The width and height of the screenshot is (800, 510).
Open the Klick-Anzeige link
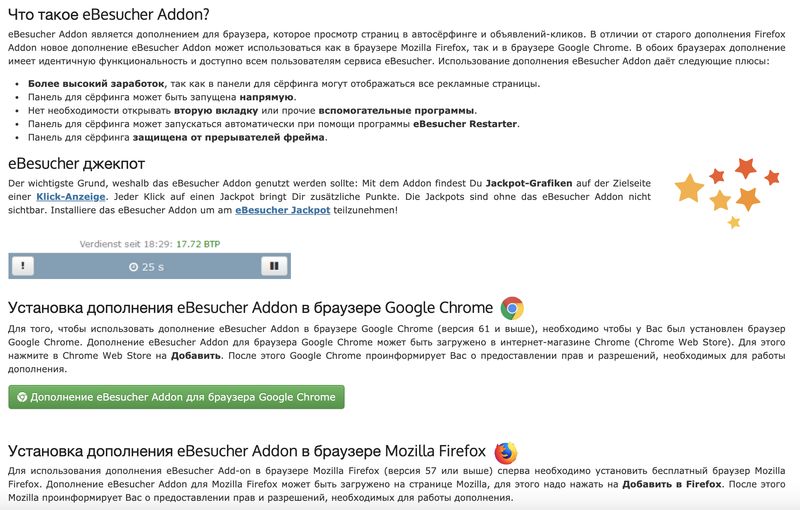pyautogui.click(x=72, y=198)
